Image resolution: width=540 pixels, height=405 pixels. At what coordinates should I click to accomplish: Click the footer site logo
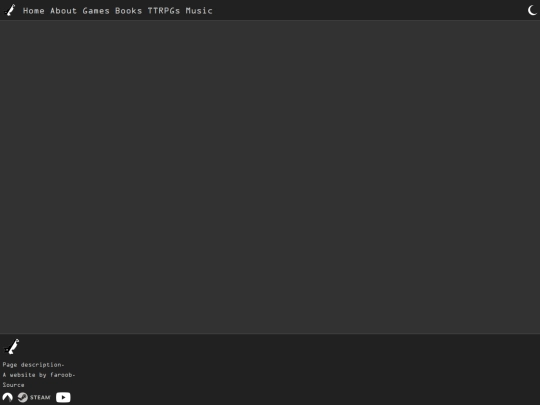[11, 346]
